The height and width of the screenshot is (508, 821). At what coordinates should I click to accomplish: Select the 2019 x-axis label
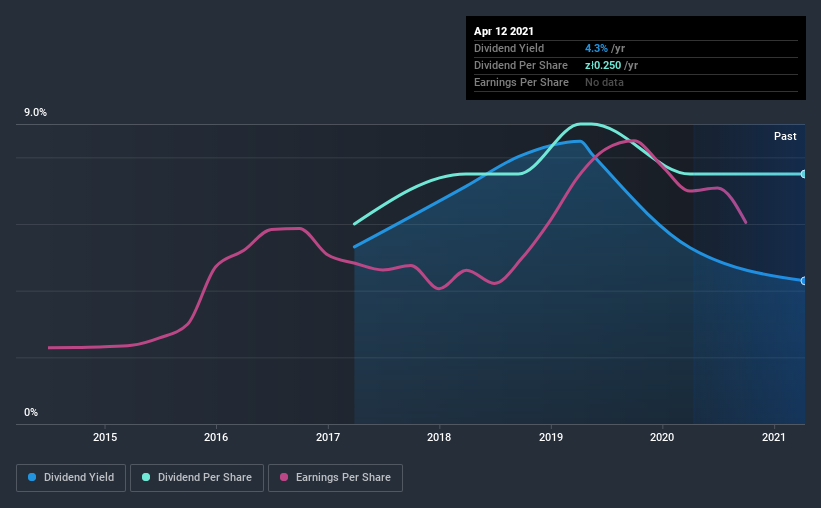point(551,437)
